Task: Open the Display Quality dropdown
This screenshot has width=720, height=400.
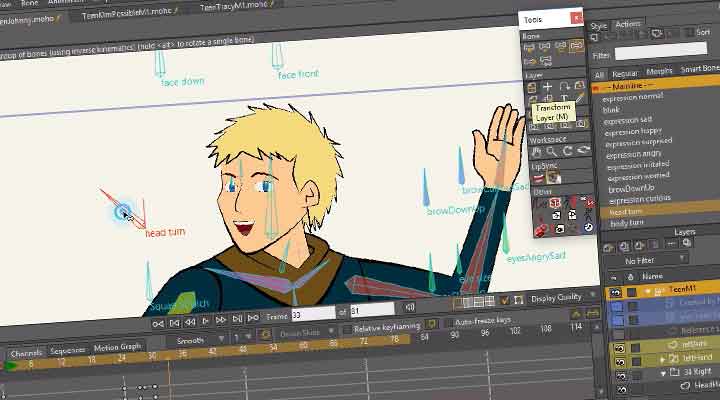Action: (x=562, y=297)
